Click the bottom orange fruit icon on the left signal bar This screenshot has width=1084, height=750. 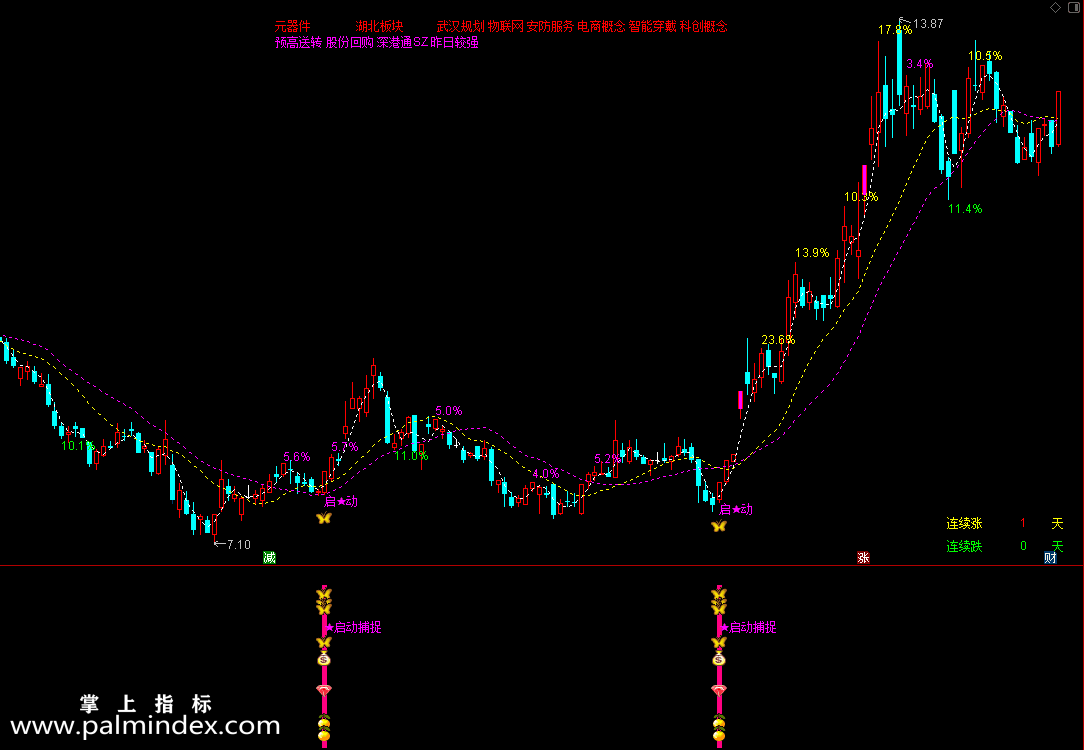click(324, 735)
